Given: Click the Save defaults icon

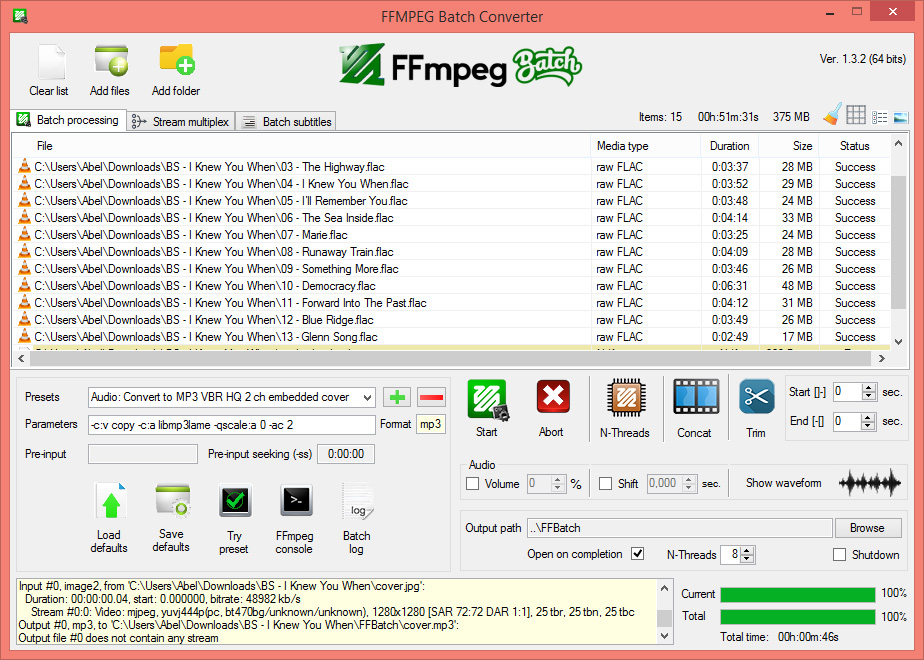Looking at the screenshot, I should click(173, 501).
